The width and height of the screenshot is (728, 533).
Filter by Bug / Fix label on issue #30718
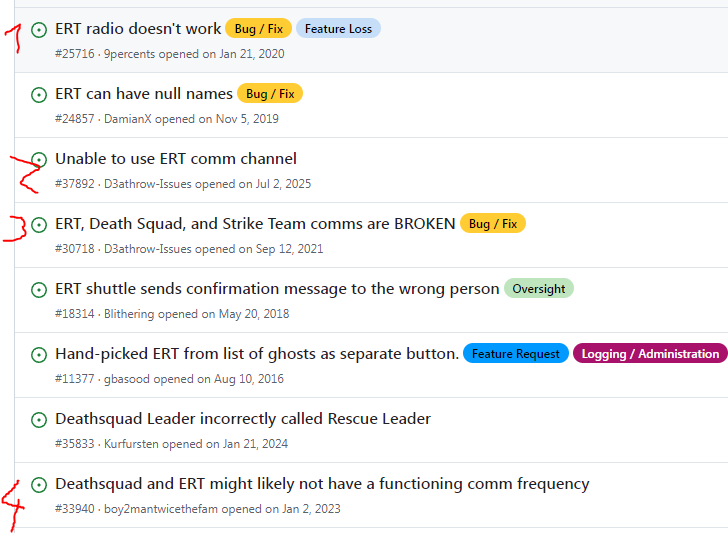[x=493, y=224]
